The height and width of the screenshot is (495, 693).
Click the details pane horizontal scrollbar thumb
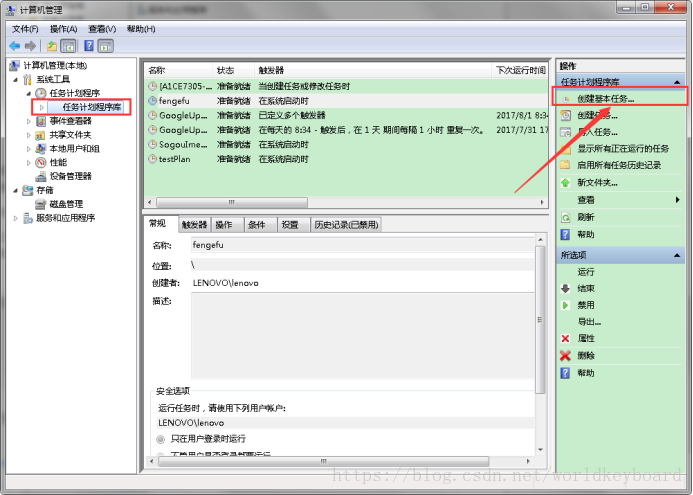[x=324, y=461]
